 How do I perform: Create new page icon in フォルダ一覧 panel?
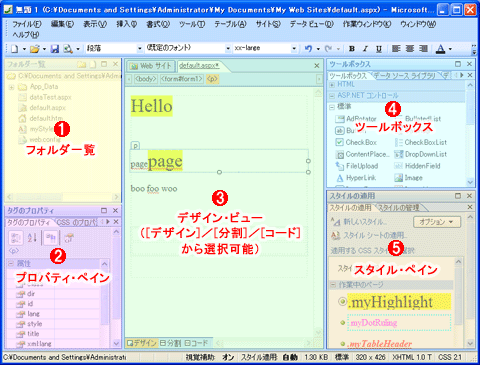click(x=93, y=64)
